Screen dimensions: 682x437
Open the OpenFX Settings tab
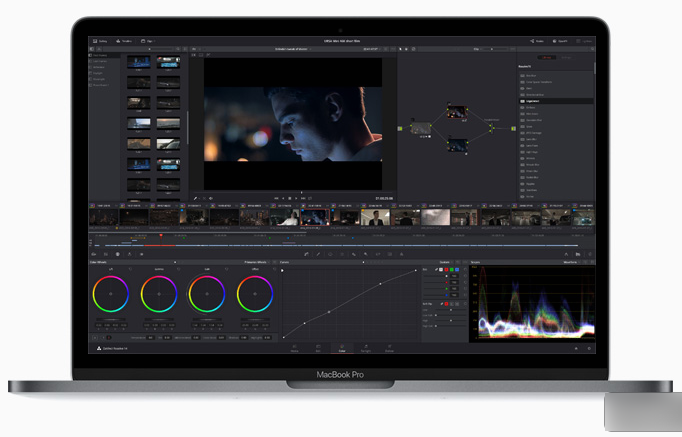(566, 57)
